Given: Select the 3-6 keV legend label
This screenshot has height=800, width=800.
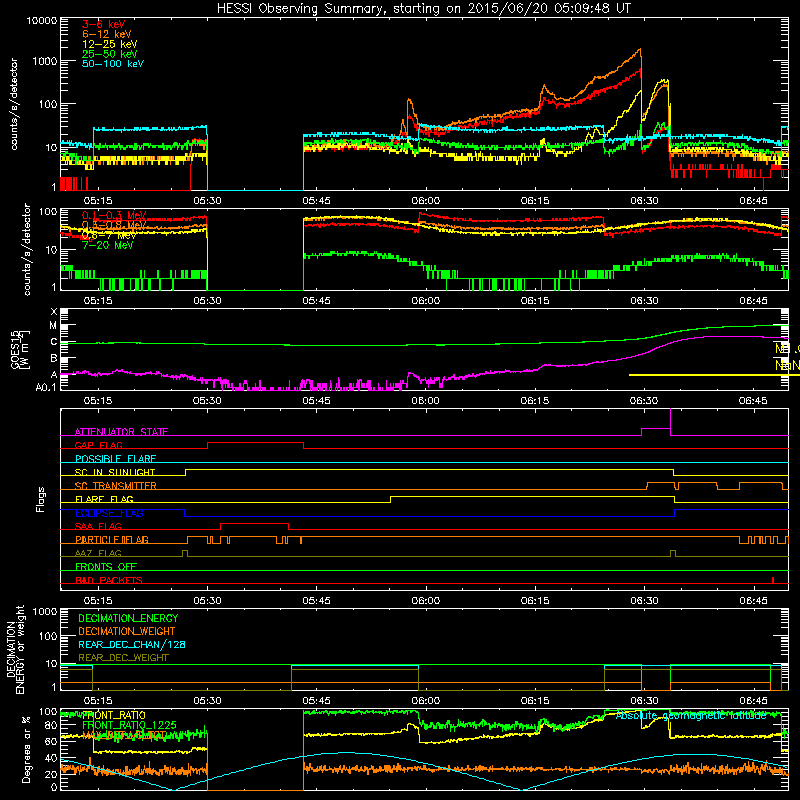Looking at the screenshot, I should pyautogui.click(x=103, y=24).
